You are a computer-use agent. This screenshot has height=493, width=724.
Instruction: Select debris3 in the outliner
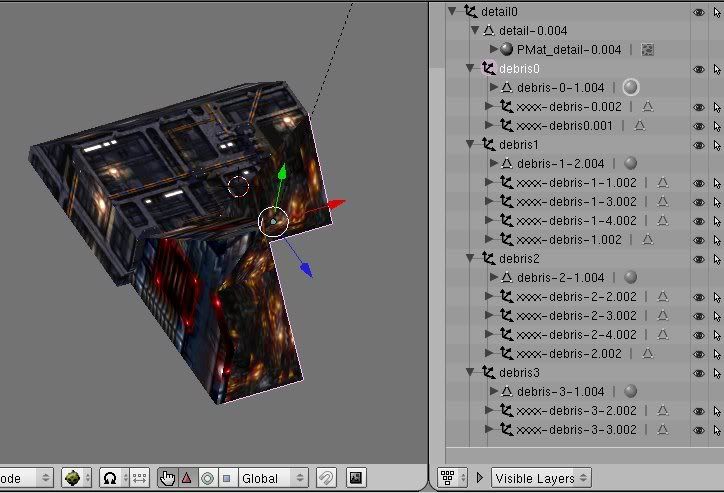[x=518, y=372]
